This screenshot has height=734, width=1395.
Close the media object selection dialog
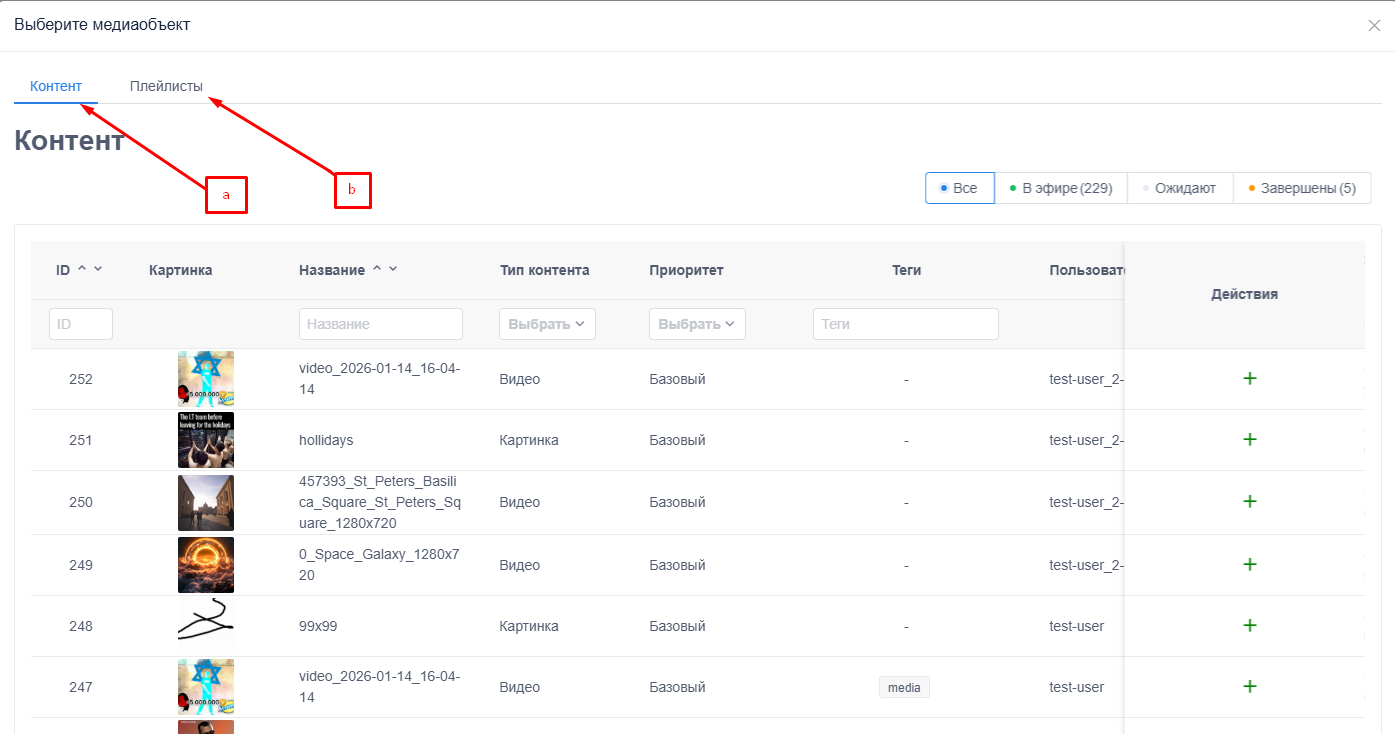coord(1374,25)
